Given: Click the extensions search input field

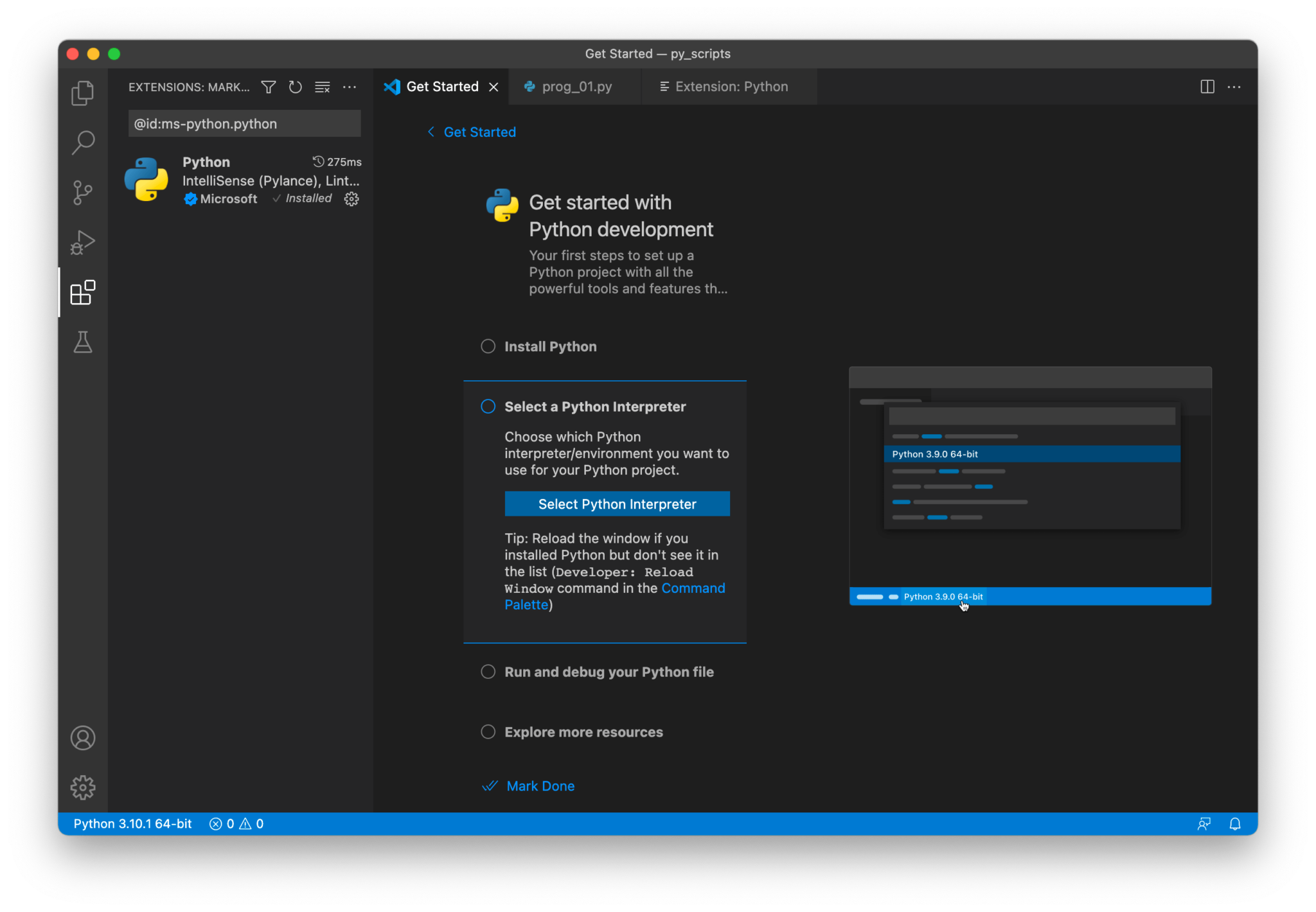Looking at the screenshot, I should point(244,123).
